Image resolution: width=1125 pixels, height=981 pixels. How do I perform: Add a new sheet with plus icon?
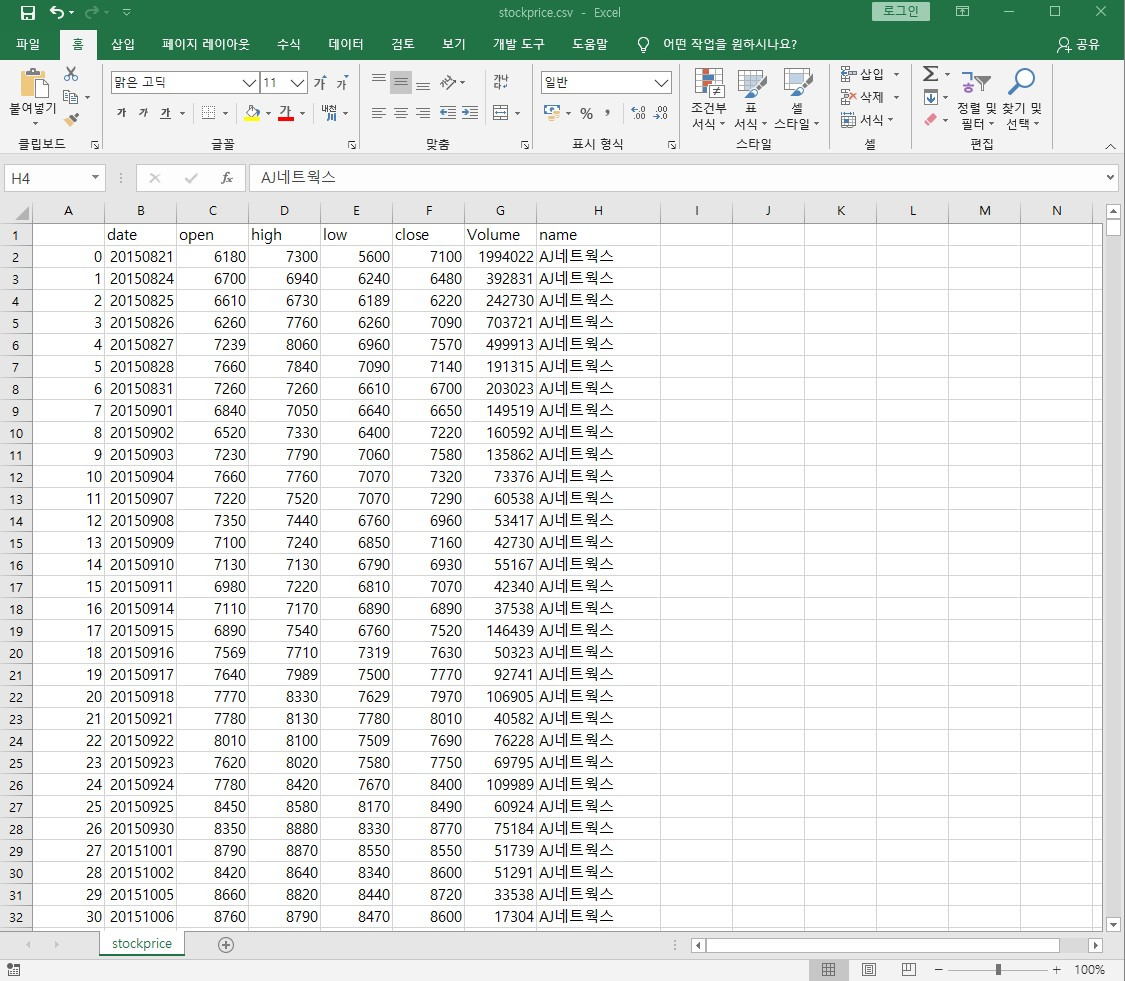click(x=226, y=944)
